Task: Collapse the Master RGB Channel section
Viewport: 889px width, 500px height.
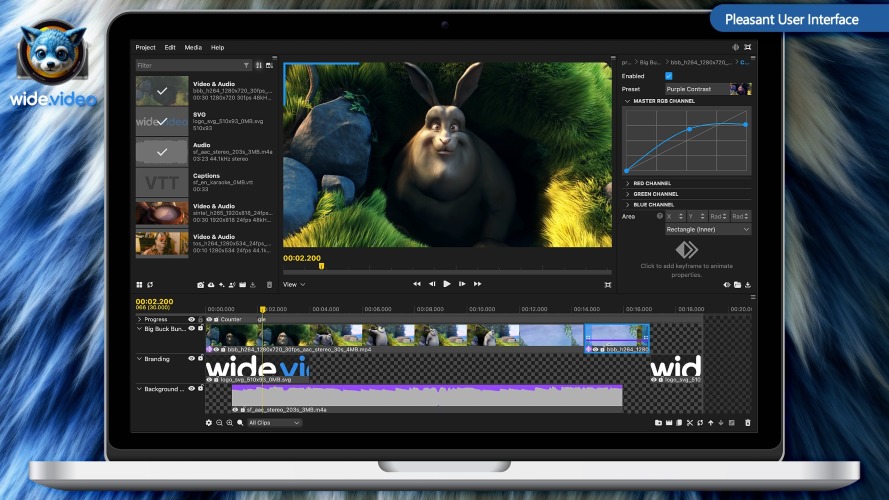Action: [627, 101]
